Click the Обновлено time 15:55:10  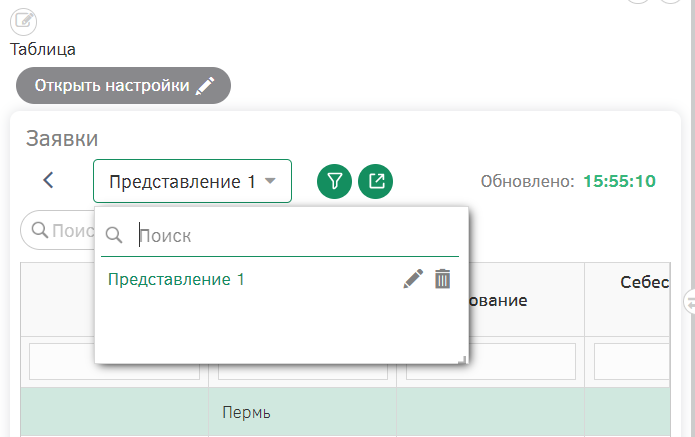[x=619, y=181]
